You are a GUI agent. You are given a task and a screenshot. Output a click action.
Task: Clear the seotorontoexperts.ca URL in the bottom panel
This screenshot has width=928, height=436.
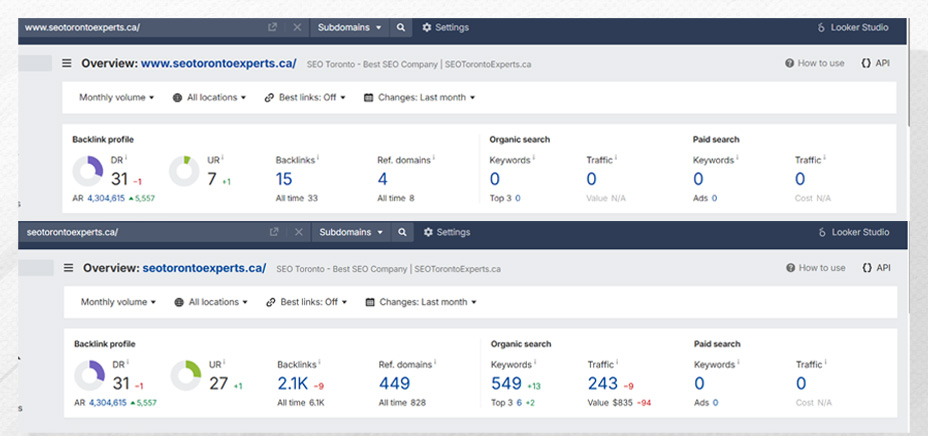(x=298, y=232)
